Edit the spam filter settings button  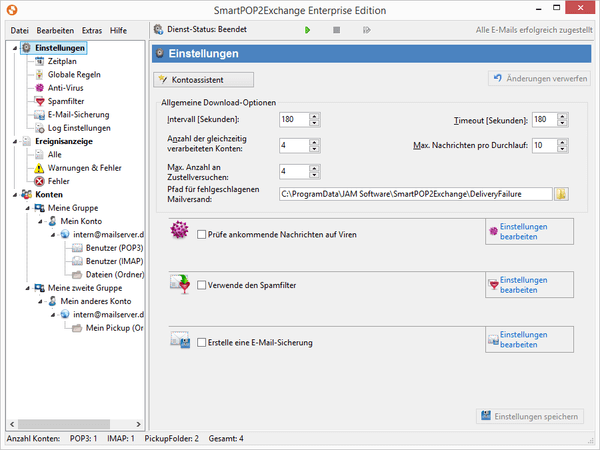point(529,285)
